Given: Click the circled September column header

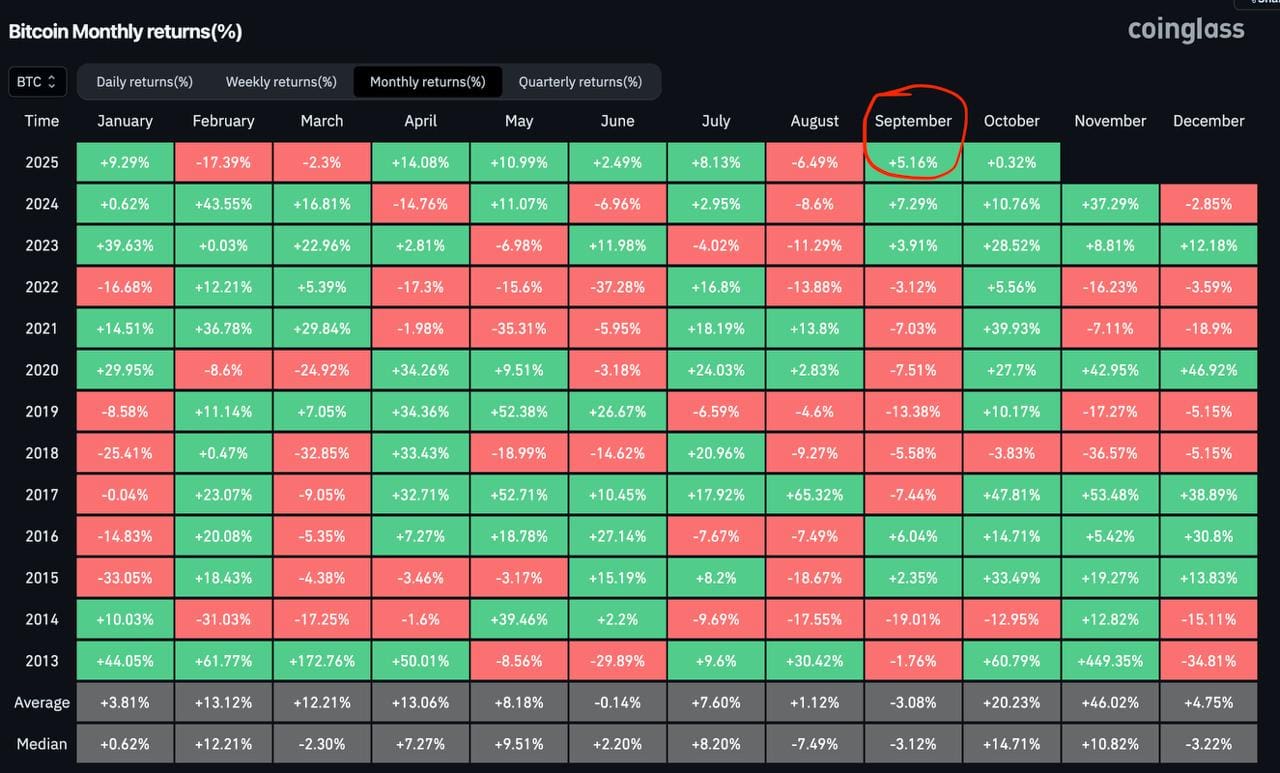Looking at the screenshot, I should click(x=915, y=120).
